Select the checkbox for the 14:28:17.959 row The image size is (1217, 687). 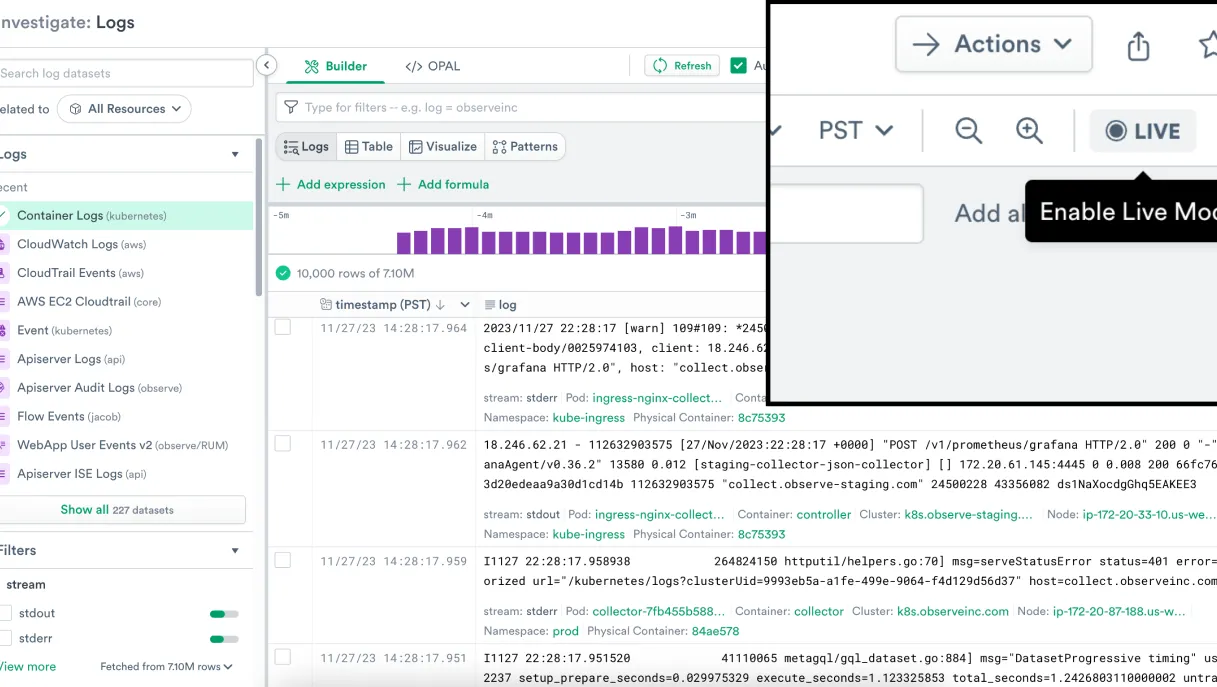coord(283,560)
